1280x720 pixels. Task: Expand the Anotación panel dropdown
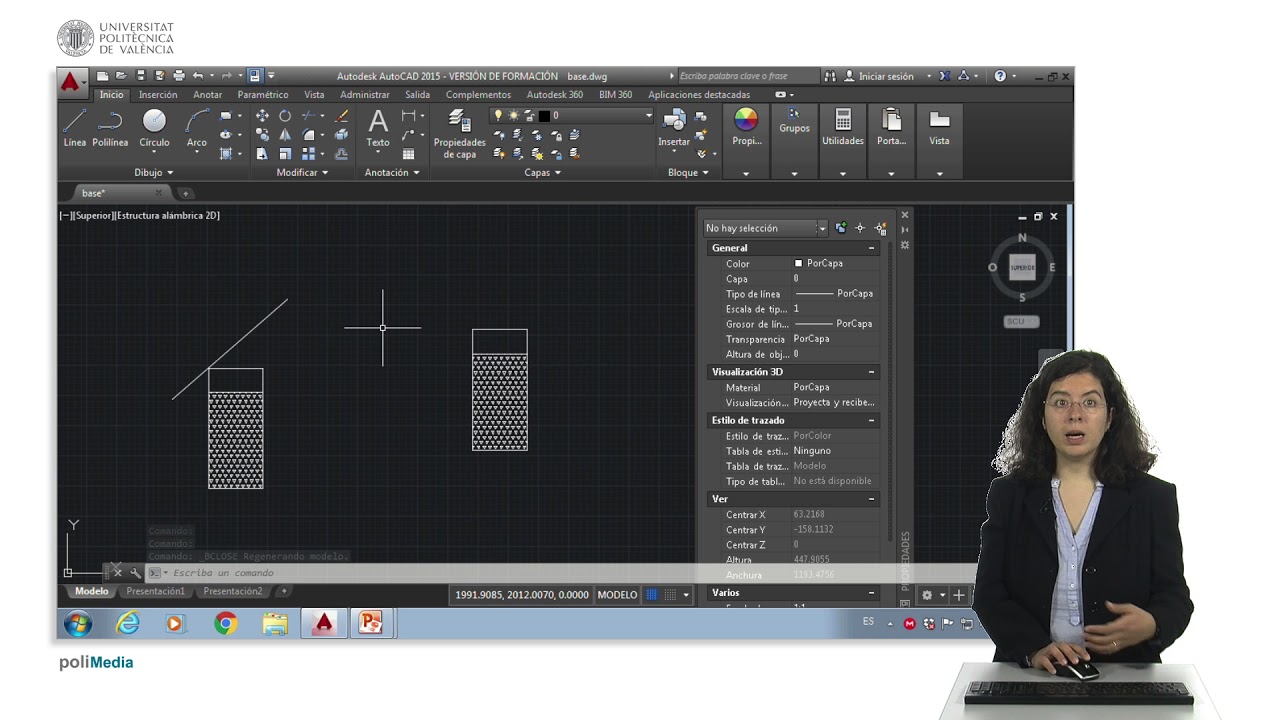tap(392, 172)
